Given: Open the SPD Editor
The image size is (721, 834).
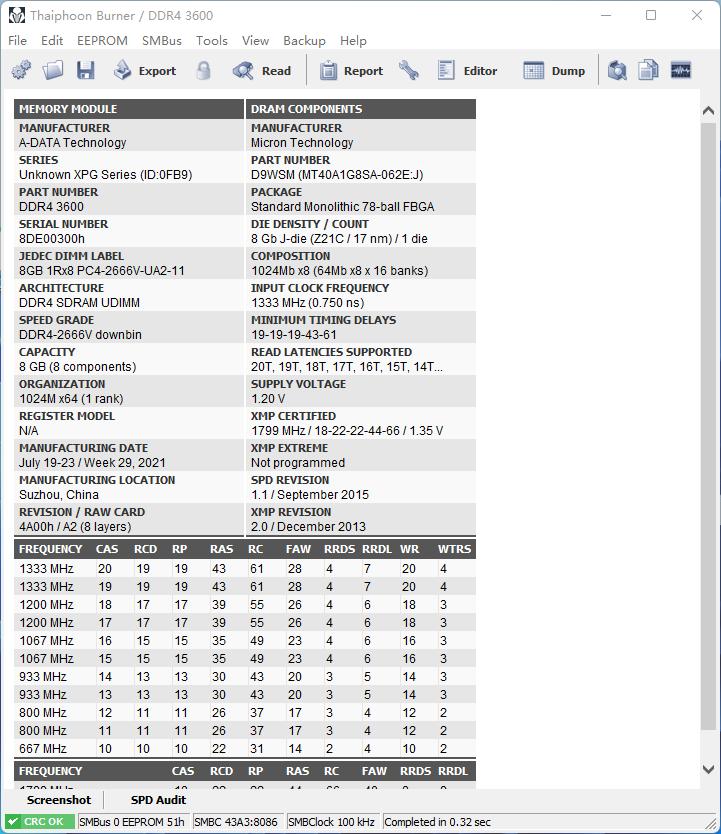Looking at the screenshot, I should point(467,70).
